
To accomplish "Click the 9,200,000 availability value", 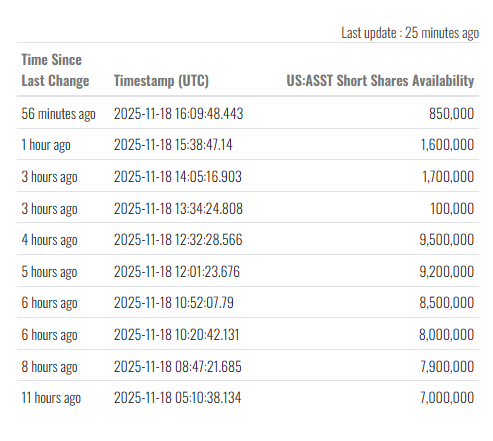I will 447,272.
